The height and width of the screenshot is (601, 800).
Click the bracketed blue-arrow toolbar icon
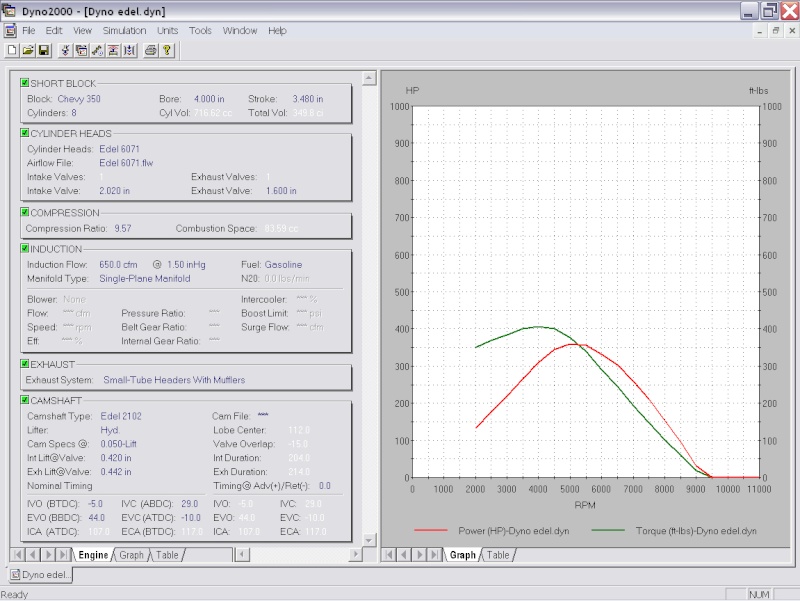130,50
